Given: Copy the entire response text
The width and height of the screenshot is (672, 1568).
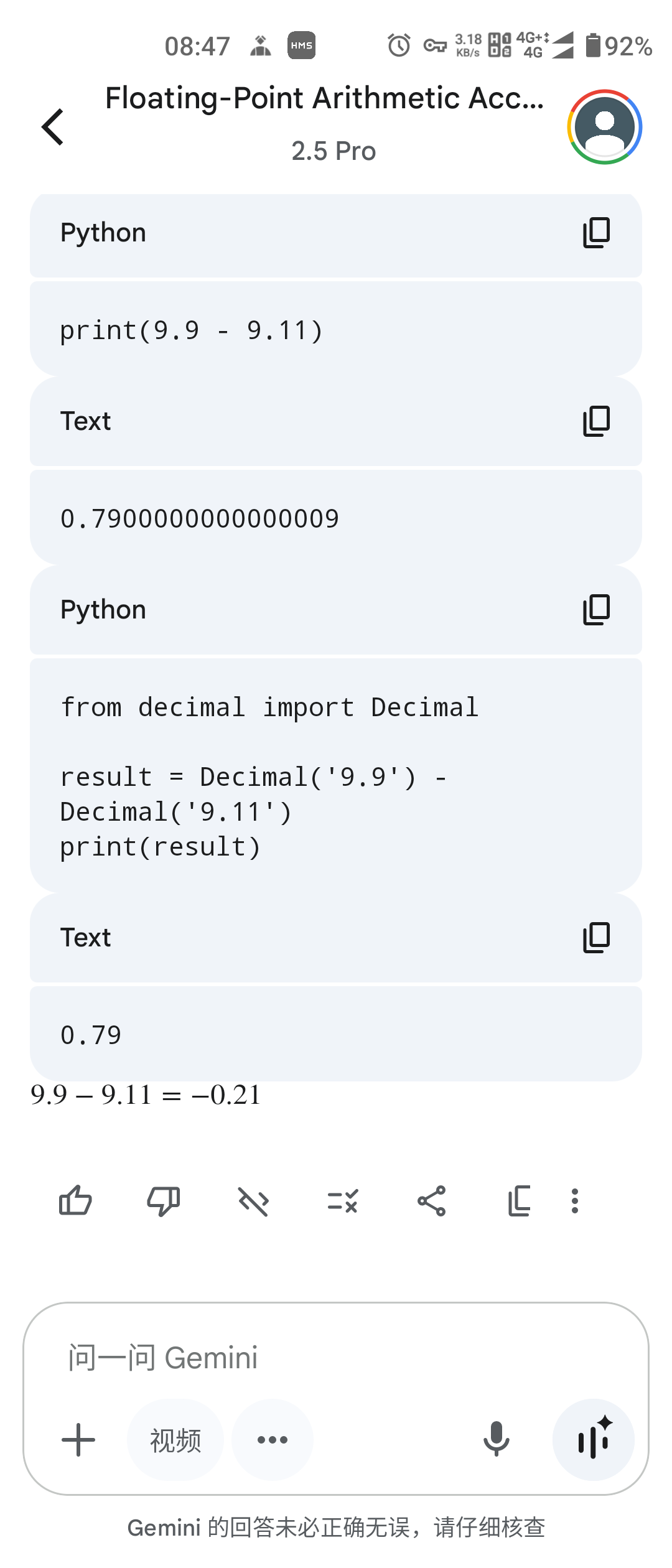Looking at the screenshot, I should tap(519, 1200).
